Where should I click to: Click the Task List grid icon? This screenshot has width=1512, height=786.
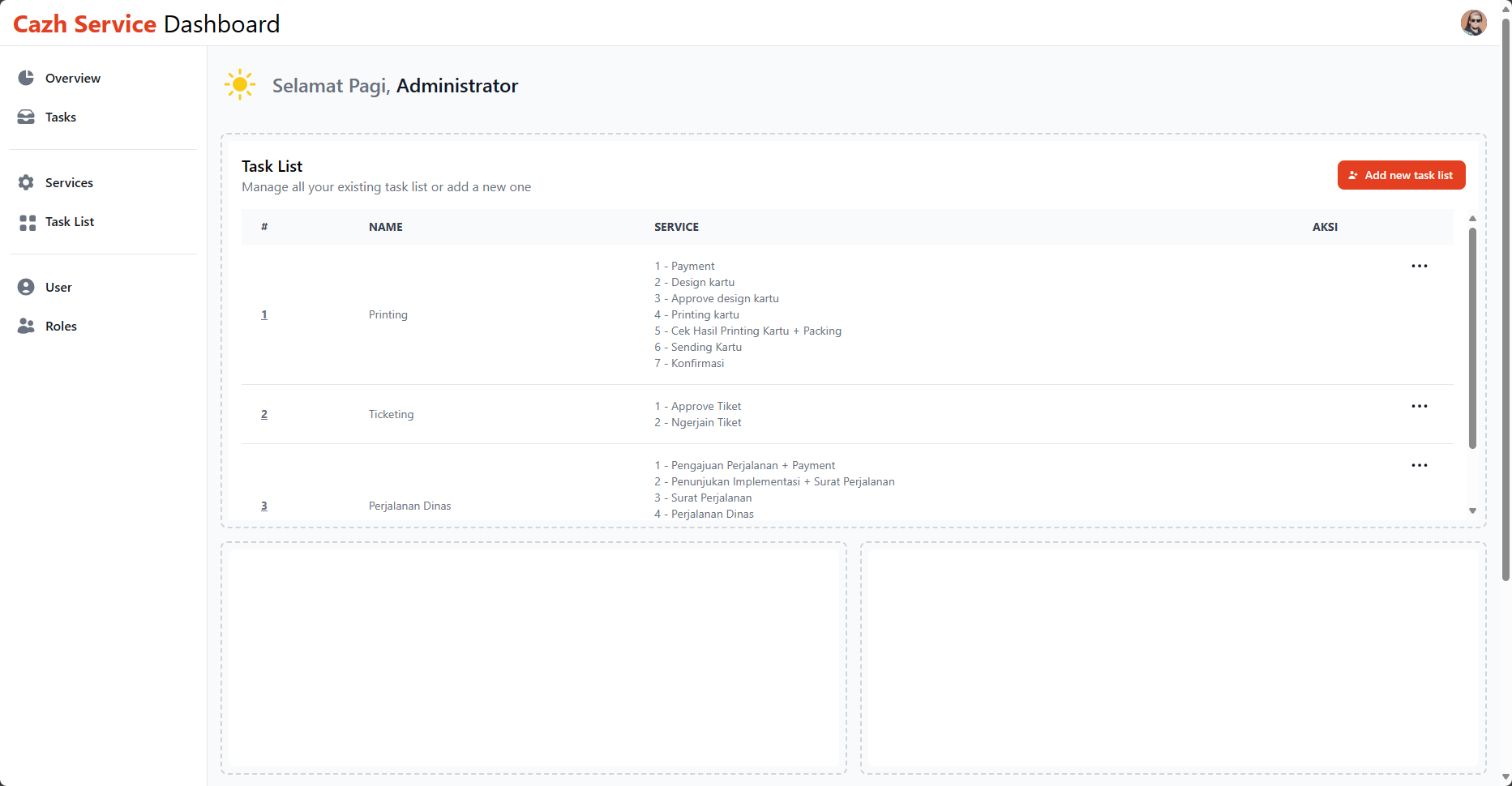pos(28,223)
